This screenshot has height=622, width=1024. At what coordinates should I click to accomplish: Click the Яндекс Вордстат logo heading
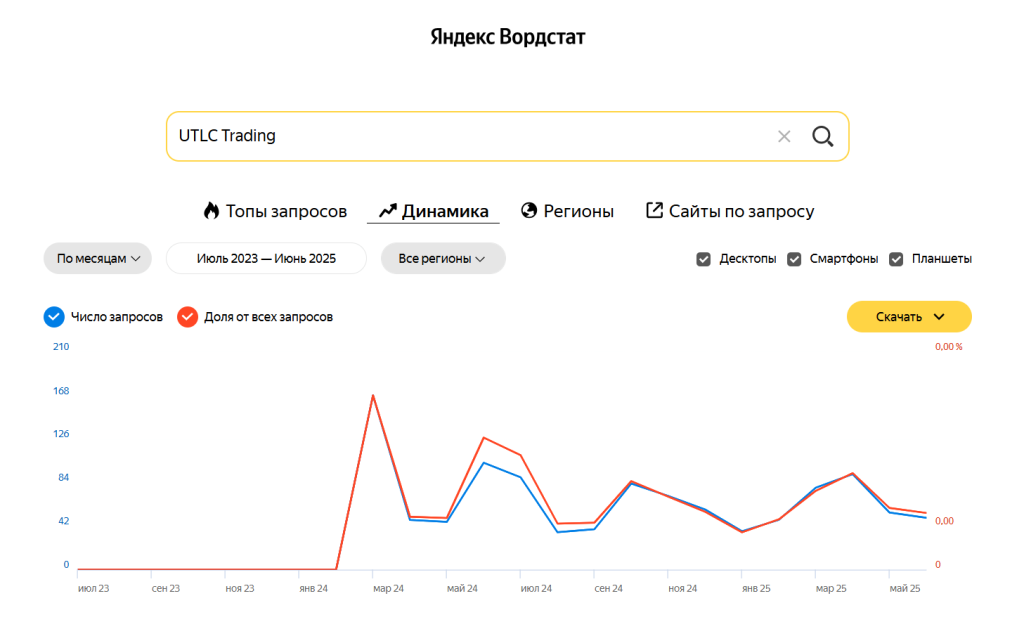(x=507, y=37)
